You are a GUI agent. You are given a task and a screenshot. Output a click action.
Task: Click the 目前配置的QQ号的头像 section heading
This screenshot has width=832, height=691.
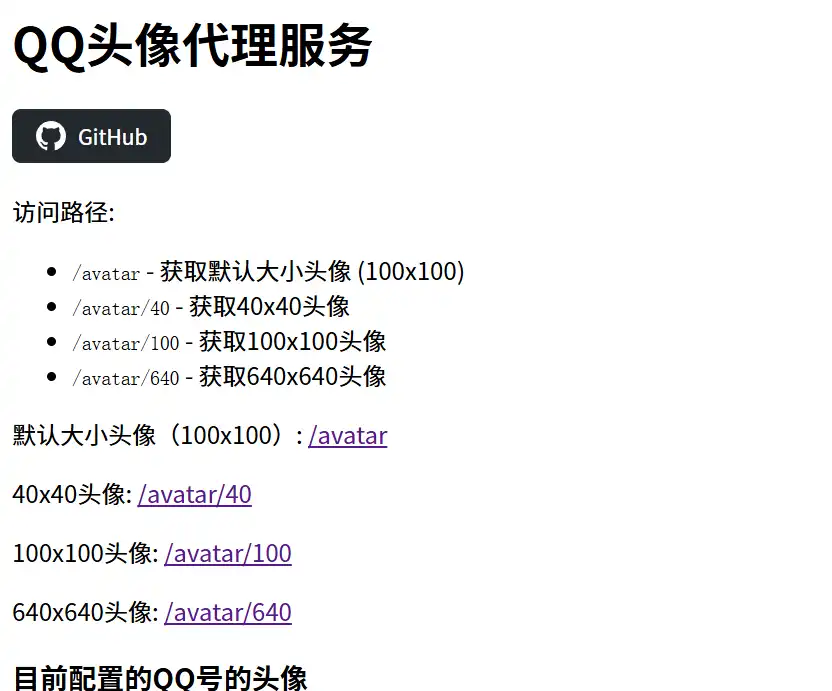pos(160,678)
